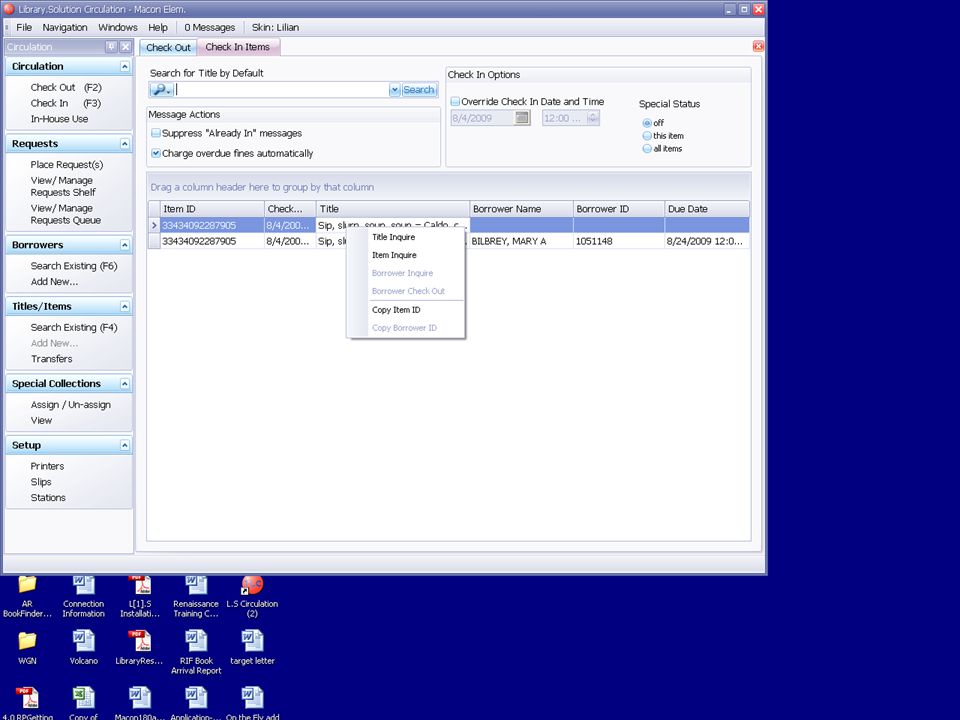Click the Search button
Image resolution: width=960 pixels, height=720 pixels.
(x=419, y=90)
